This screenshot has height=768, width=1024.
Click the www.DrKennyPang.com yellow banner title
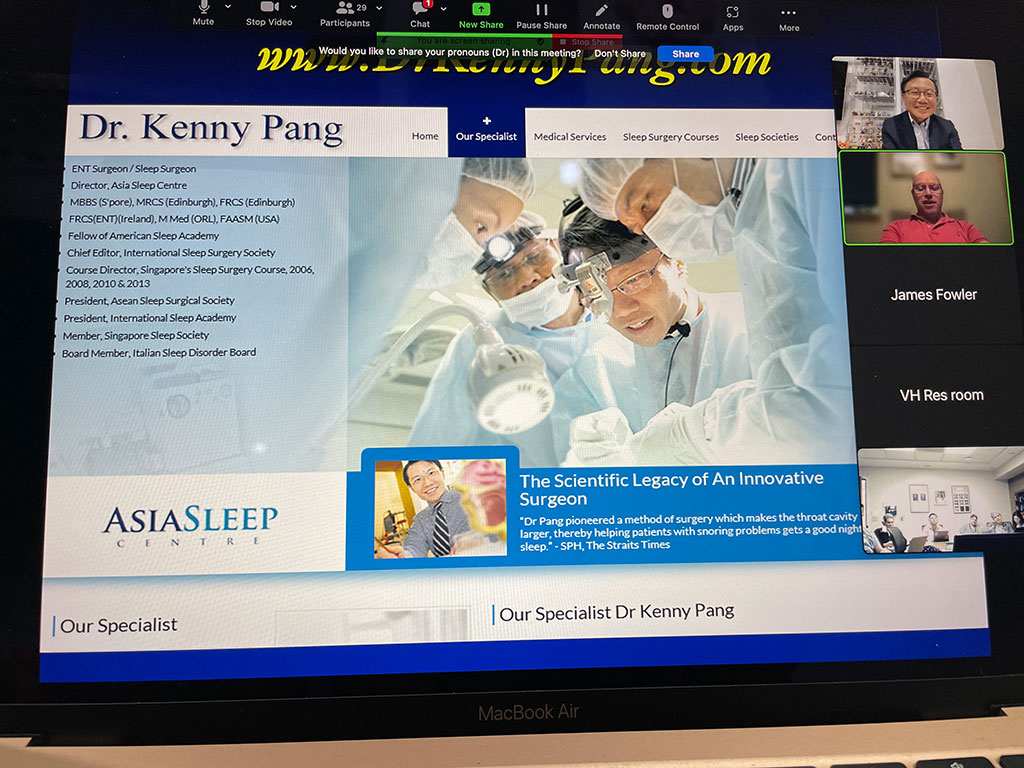coord(514,64)
